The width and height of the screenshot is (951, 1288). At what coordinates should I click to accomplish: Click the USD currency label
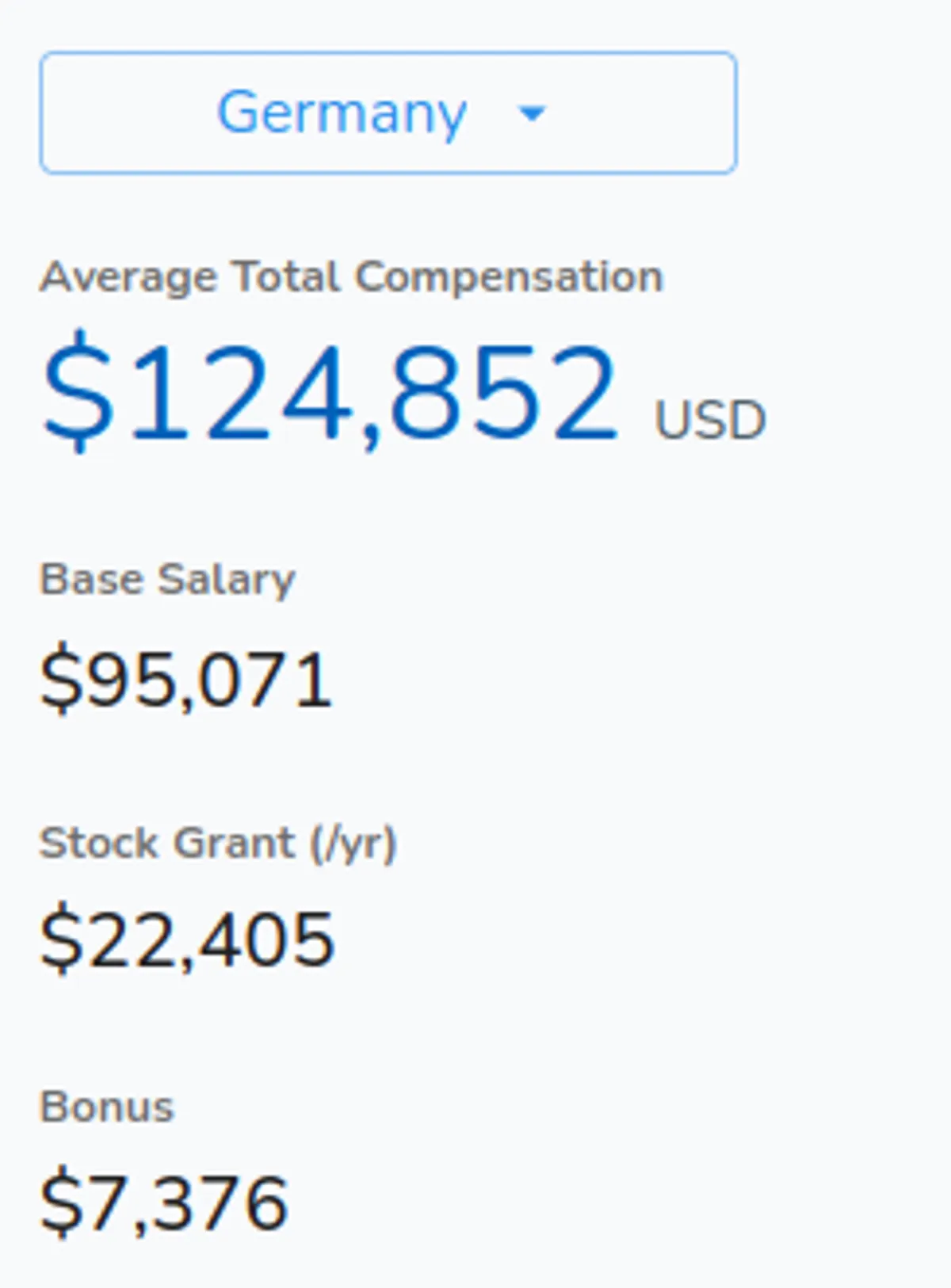click(709, 420)
